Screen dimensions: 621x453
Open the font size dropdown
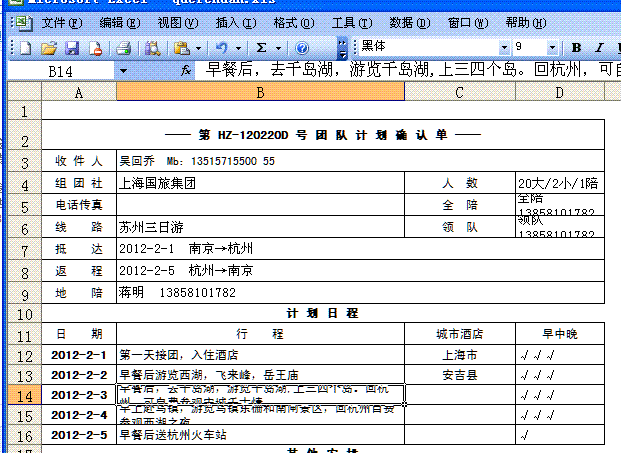pos(552,48)
